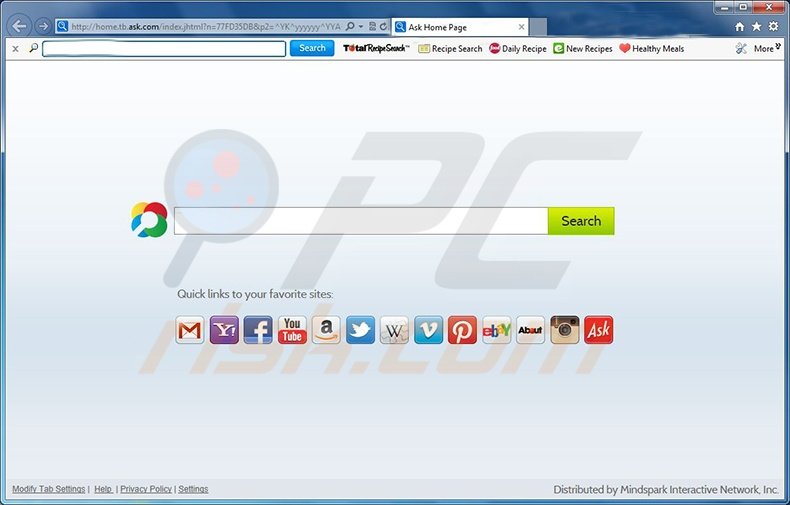The height and width of the screenshot is (505, 790).
Task: Open the Facebook quick link icon
Action: click(258, 330)
